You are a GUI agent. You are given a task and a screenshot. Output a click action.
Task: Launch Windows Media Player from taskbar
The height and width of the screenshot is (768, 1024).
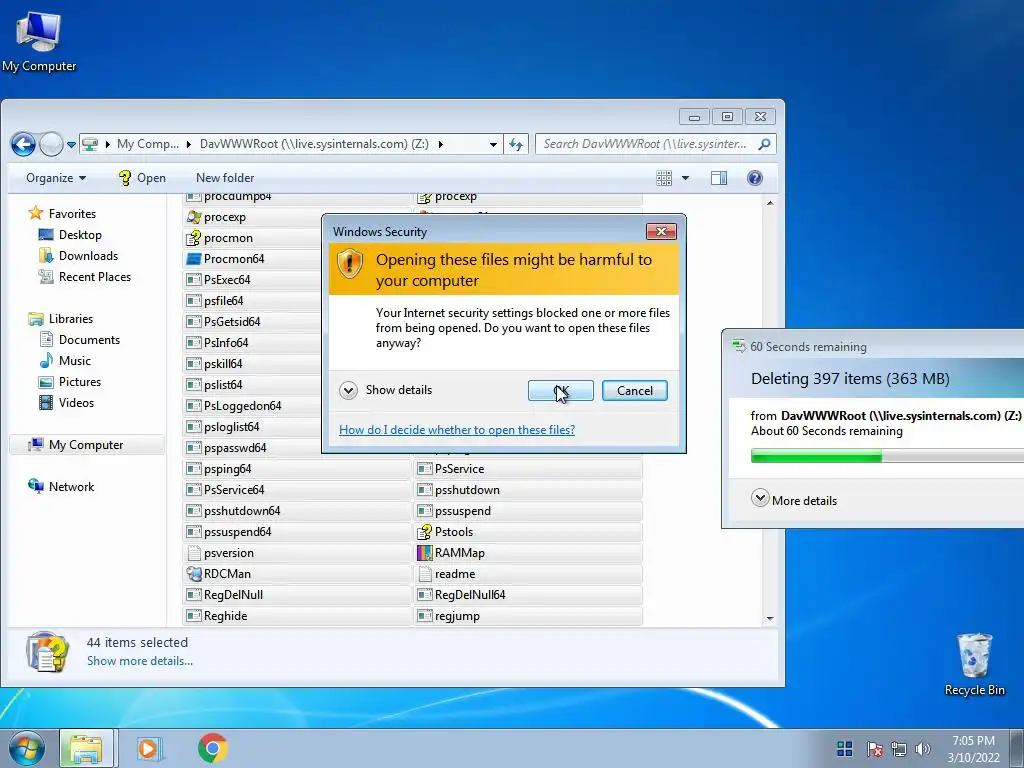(148, 748)
